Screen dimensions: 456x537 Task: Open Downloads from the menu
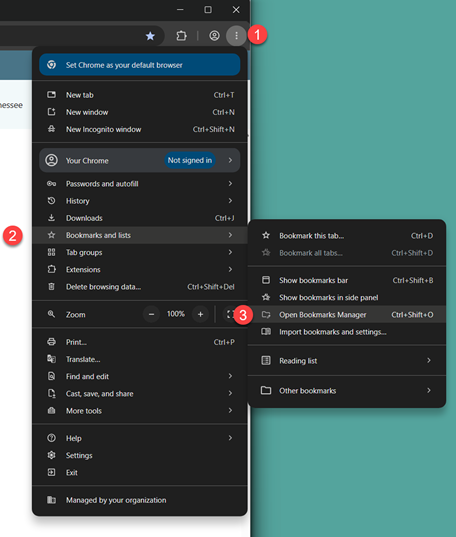pyautogui.click(x=140, y=218)
